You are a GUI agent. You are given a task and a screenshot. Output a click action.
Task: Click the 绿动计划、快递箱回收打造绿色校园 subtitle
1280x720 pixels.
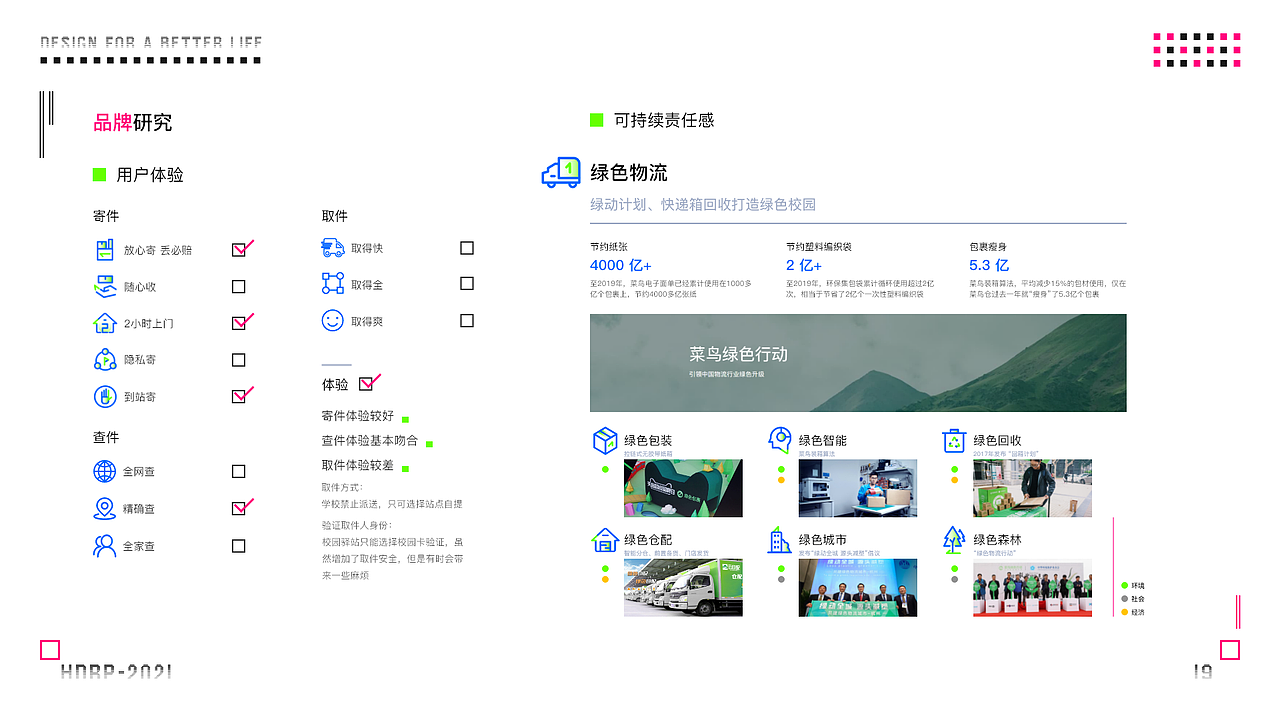[x=703, y=205]
